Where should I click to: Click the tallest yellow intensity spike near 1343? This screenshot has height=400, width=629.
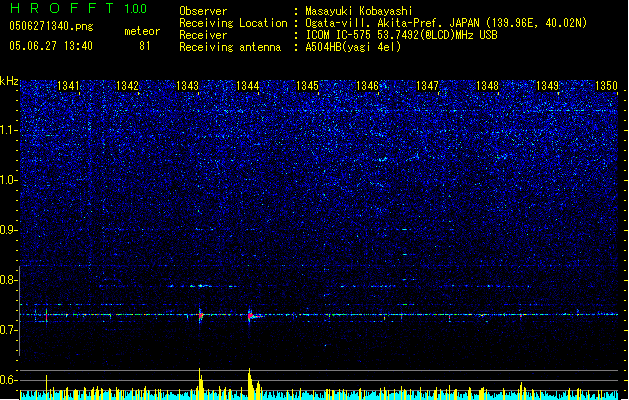[x=200, y=383]
